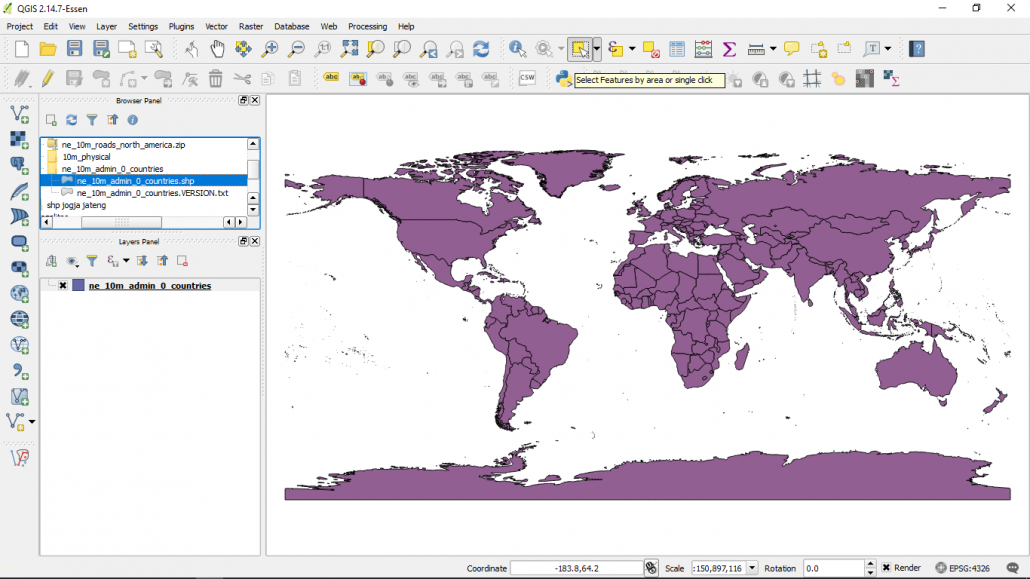Open the Vector menu
The height and width of the screenshot is (579, 1030).
(216, 27)
